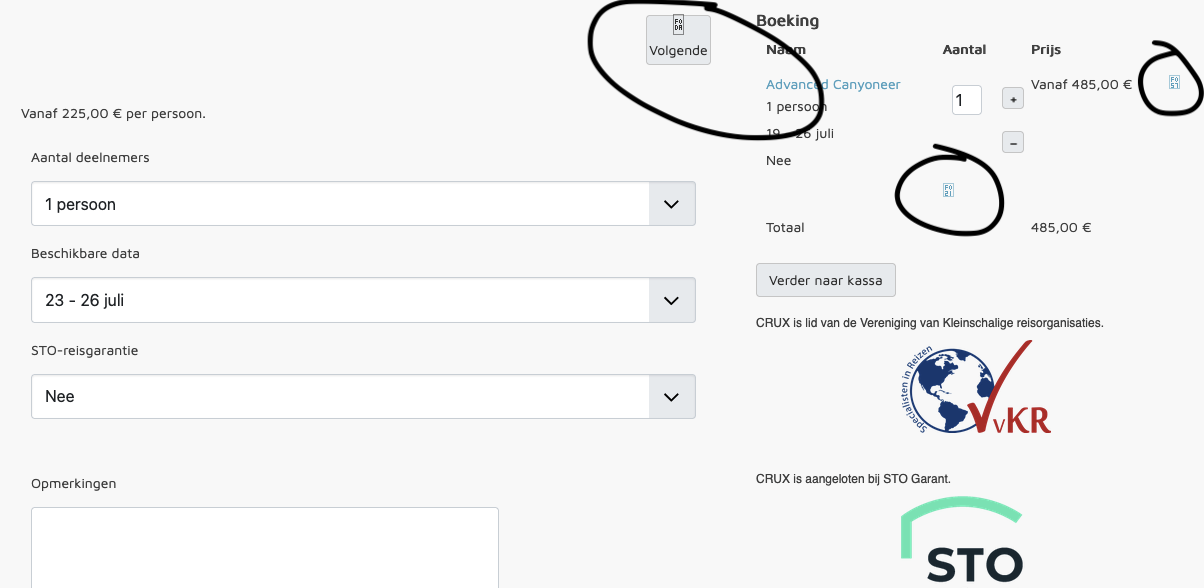
Task: Click the Prijs column header
Action: pos(1046,49)
